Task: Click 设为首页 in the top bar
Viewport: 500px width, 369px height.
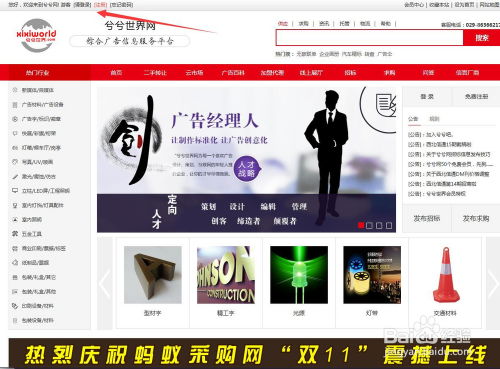Action: click(x=464, y=5)
